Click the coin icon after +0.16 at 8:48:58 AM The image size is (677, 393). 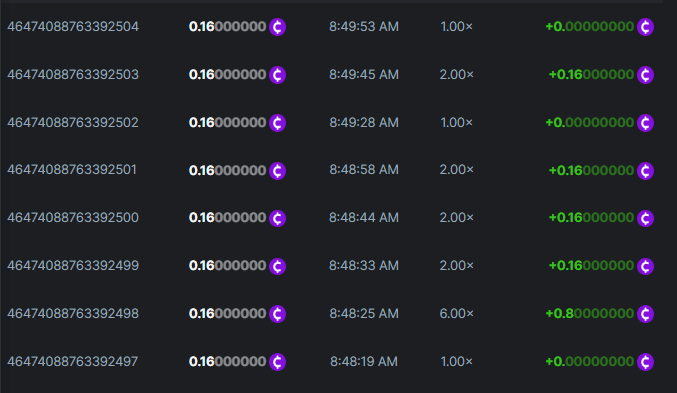(x=645, y=171)
